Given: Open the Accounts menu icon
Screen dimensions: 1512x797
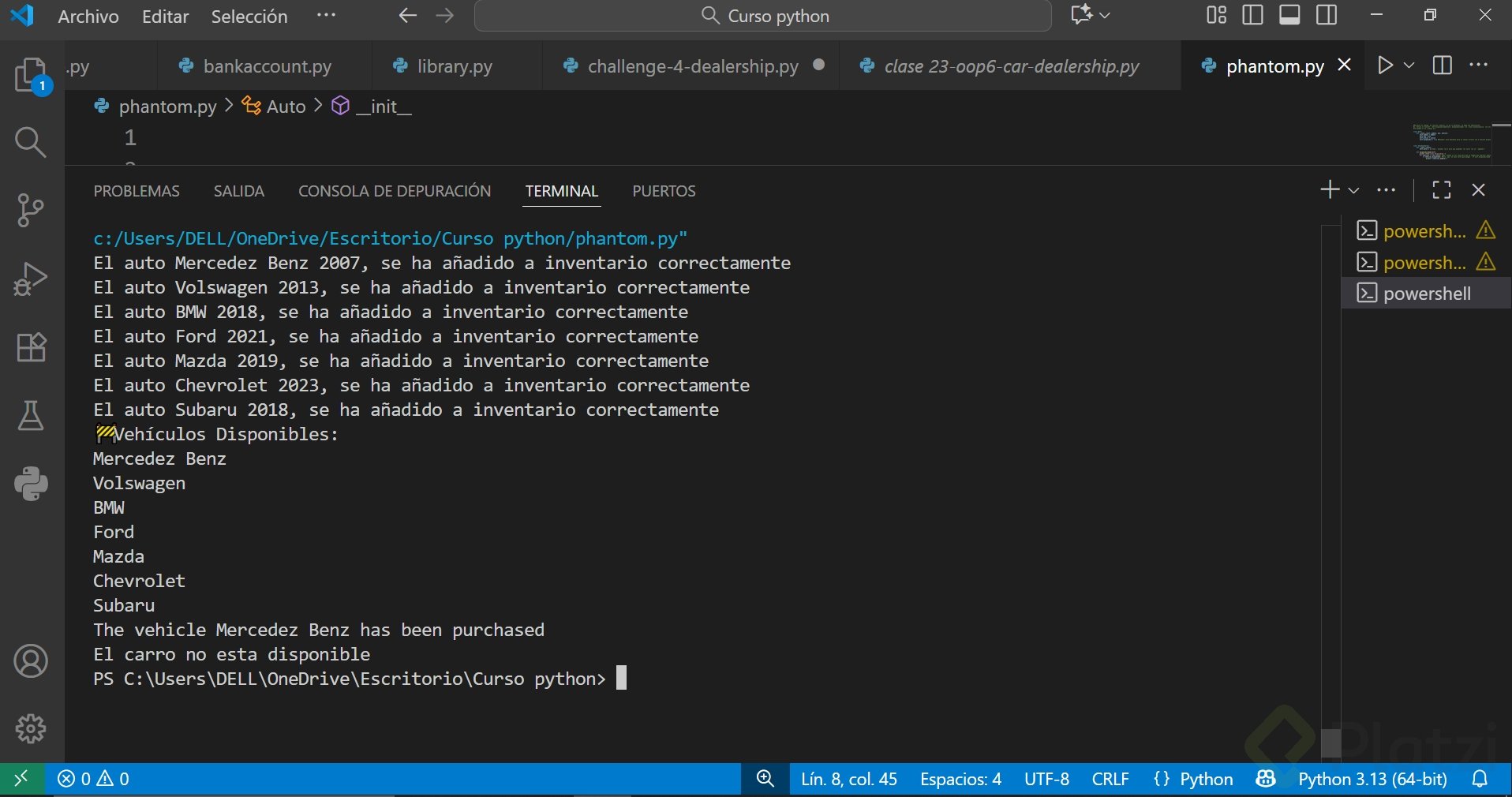Looking at the screenshot, I should coord(31,661).
